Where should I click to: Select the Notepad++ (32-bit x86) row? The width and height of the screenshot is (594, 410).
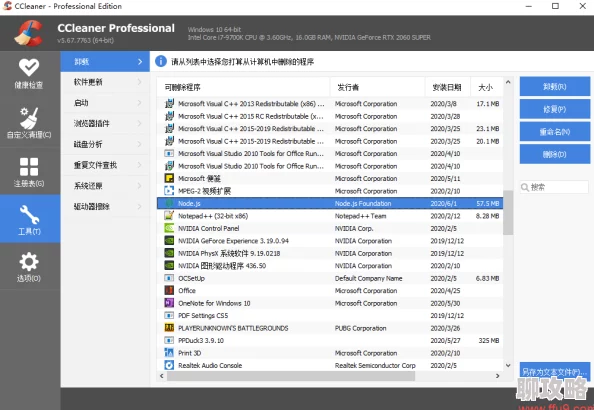(x=330, y=216)
